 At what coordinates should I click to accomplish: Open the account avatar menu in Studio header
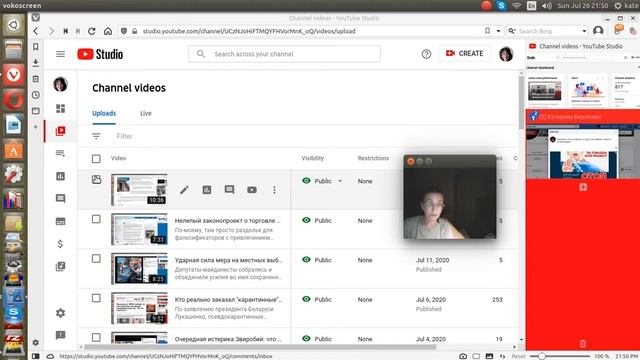tap(506, 54)
